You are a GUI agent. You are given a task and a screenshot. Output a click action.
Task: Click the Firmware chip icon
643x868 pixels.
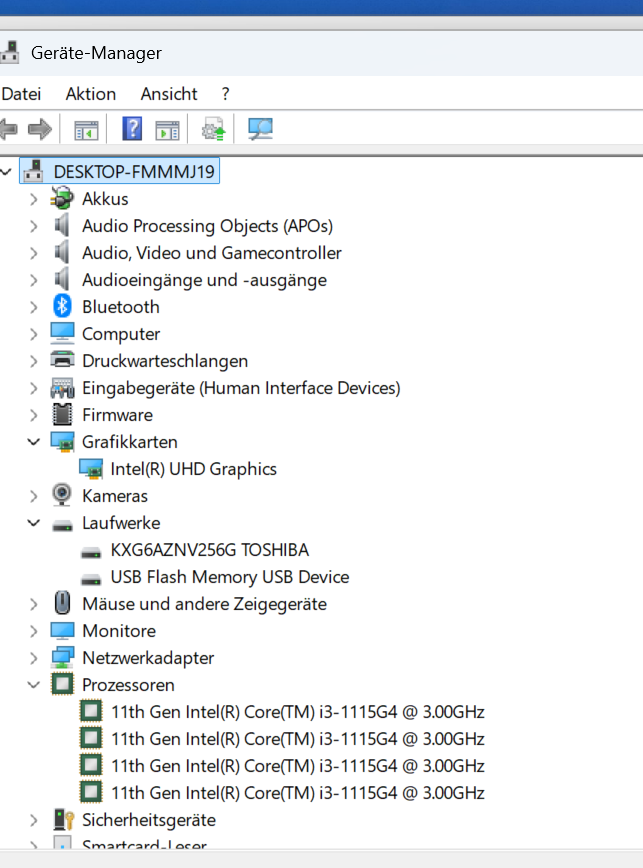click(x=62, y=415)
